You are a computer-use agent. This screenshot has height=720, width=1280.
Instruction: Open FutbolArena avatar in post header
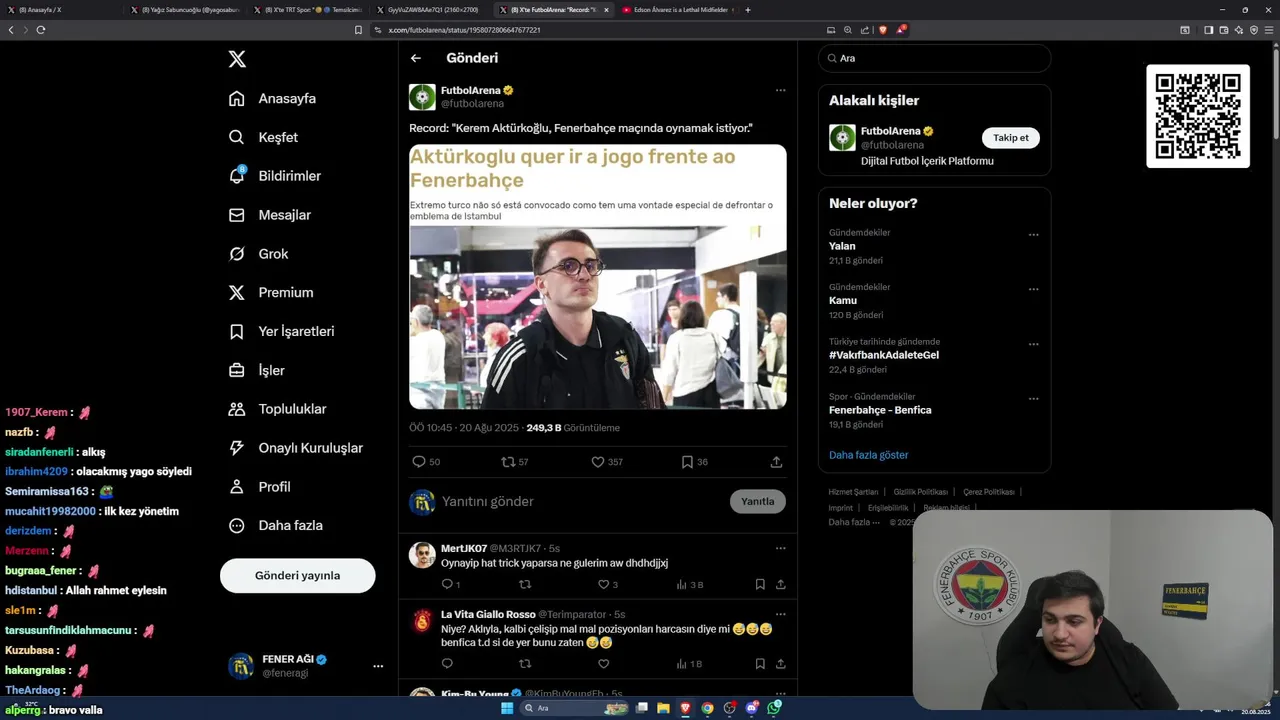point(422,97)
